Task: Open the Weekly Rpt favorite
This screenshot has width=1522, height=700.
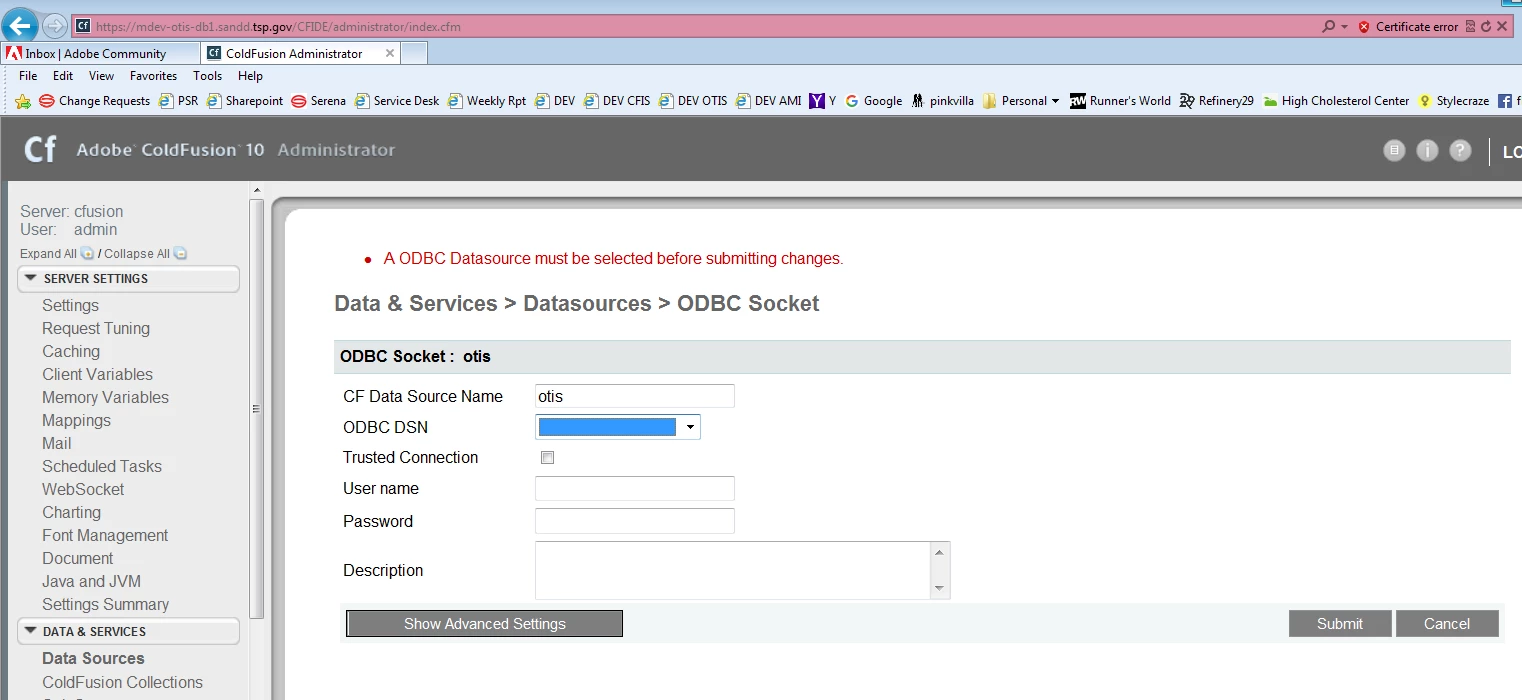Action: coord(487,101)
